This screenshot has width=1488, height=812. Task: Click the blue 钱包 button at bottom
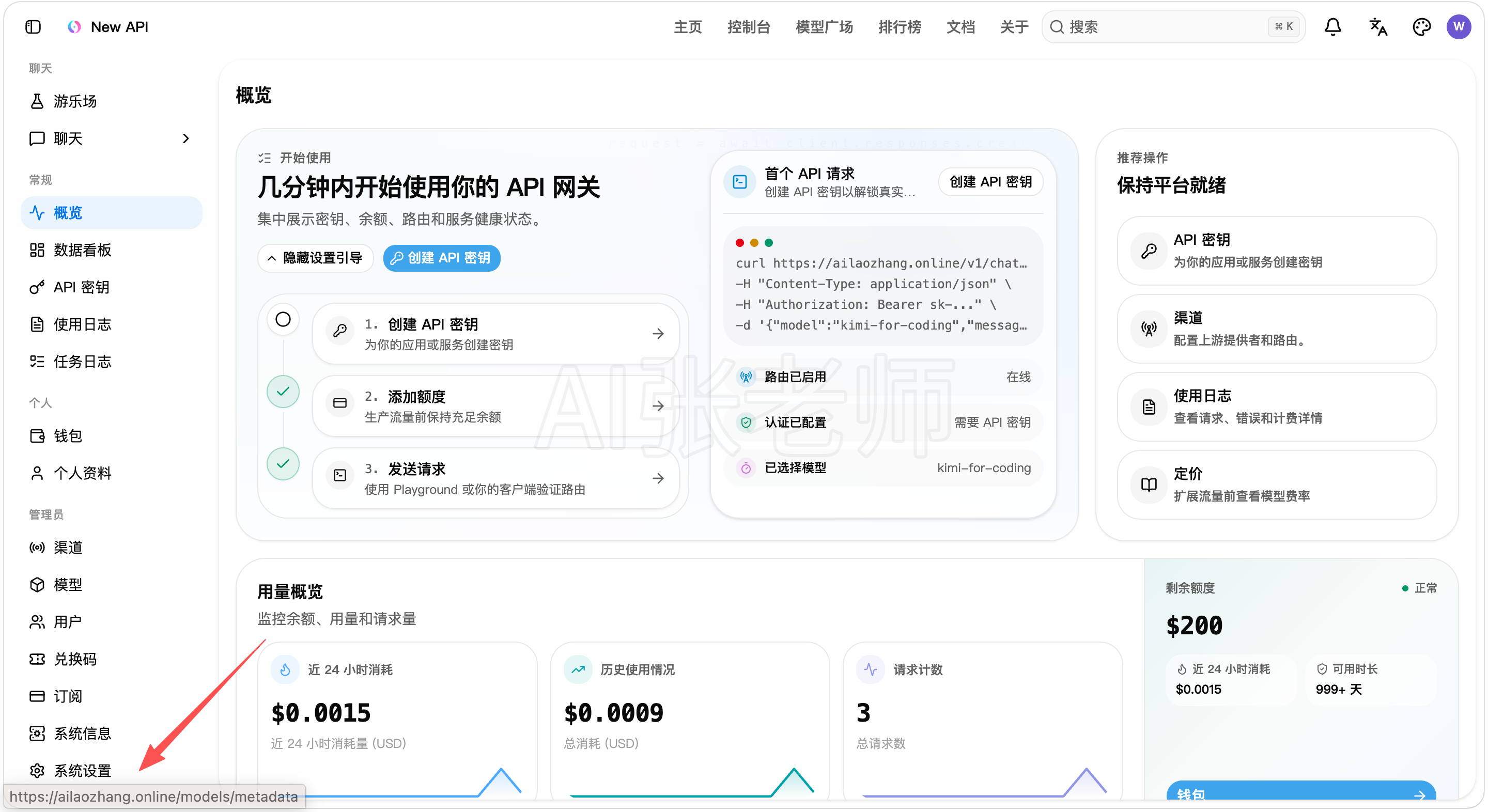point(1301,792)
